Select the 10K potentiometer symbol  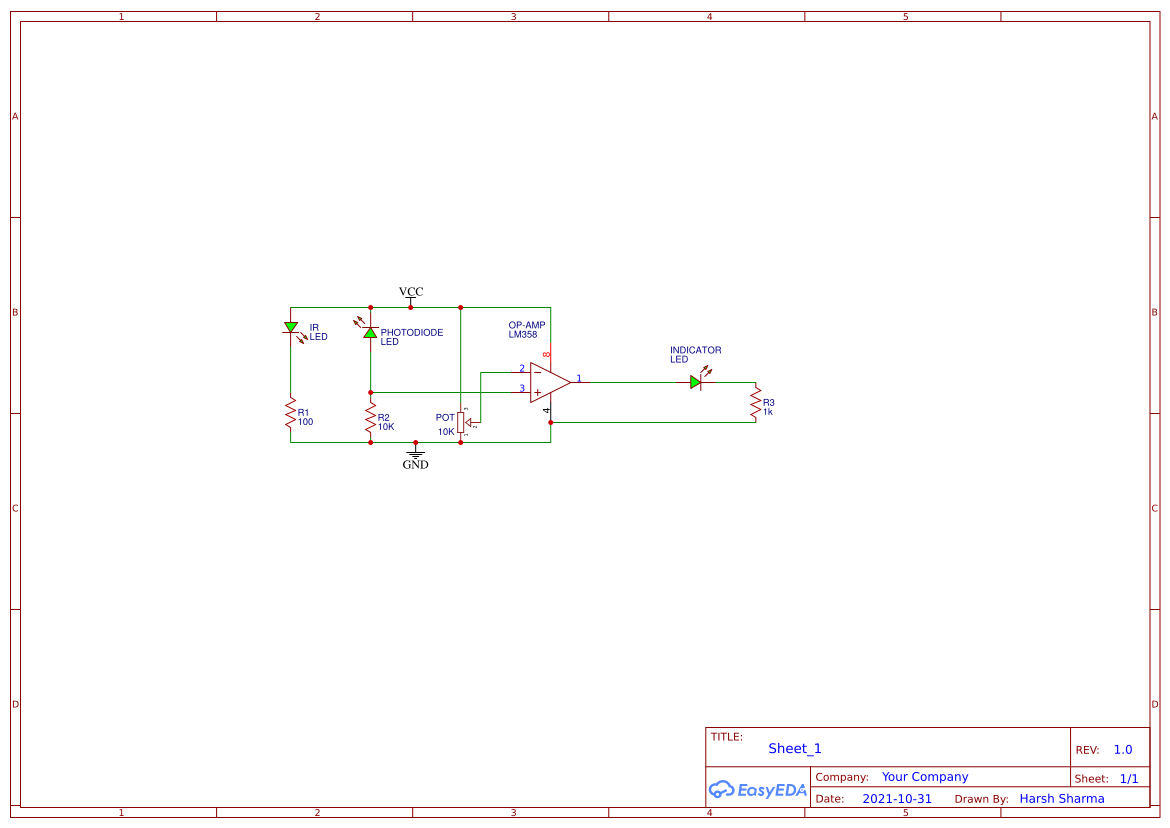point(461,422)
